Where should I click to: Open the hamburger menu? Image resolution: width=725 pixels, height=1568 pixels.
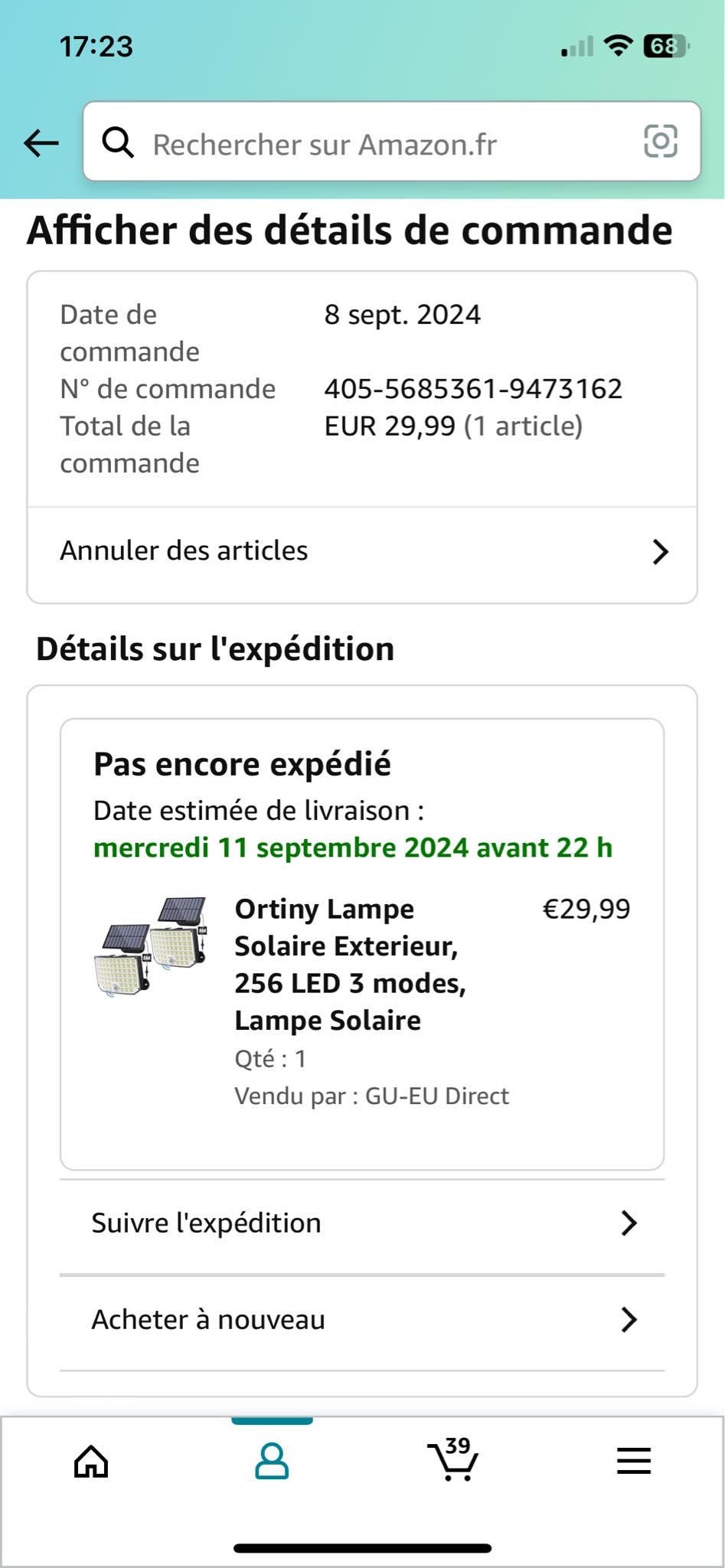(634, 1462)
